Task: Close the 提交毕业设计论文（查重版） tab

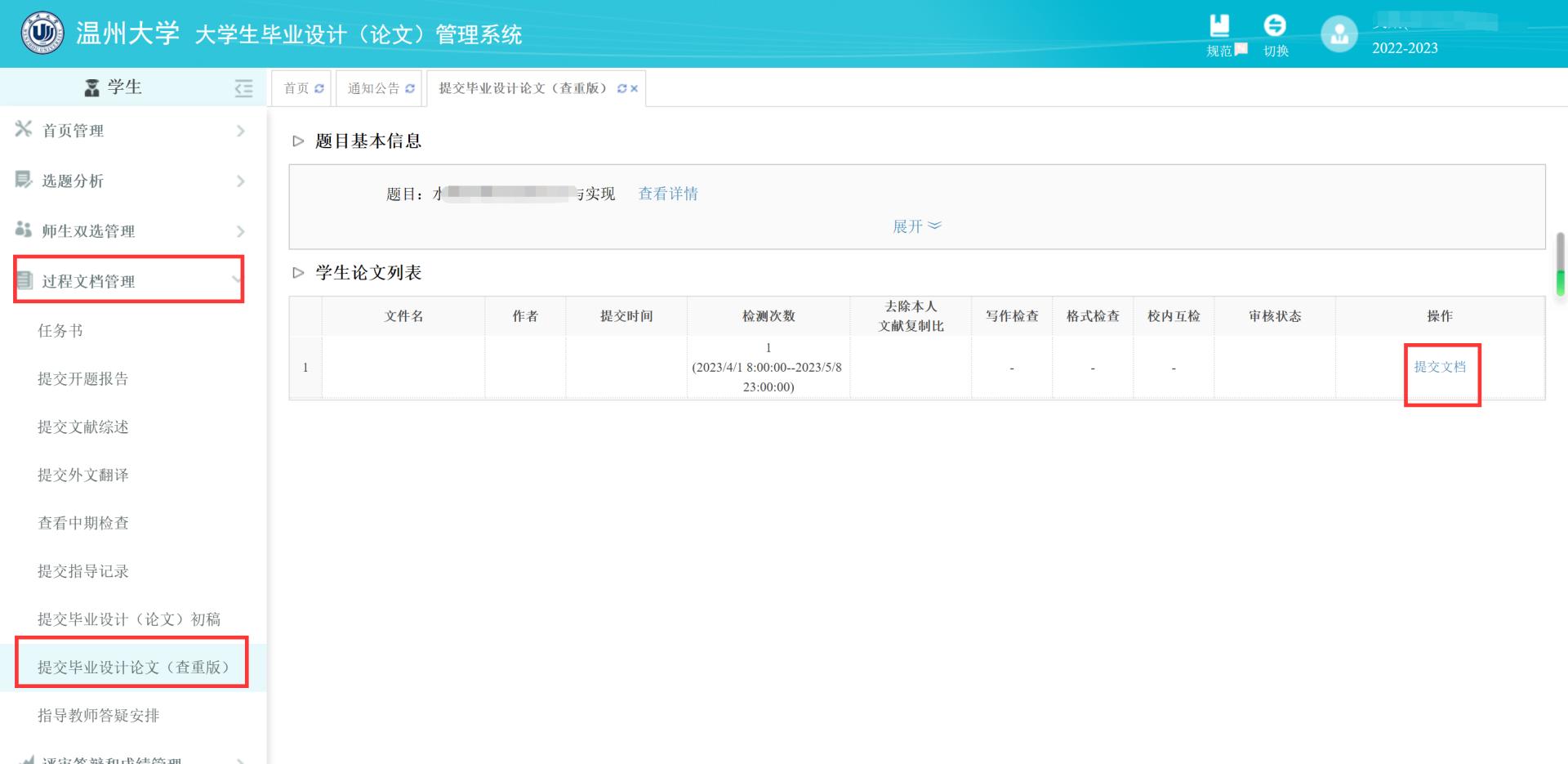Action: [635, 89]
